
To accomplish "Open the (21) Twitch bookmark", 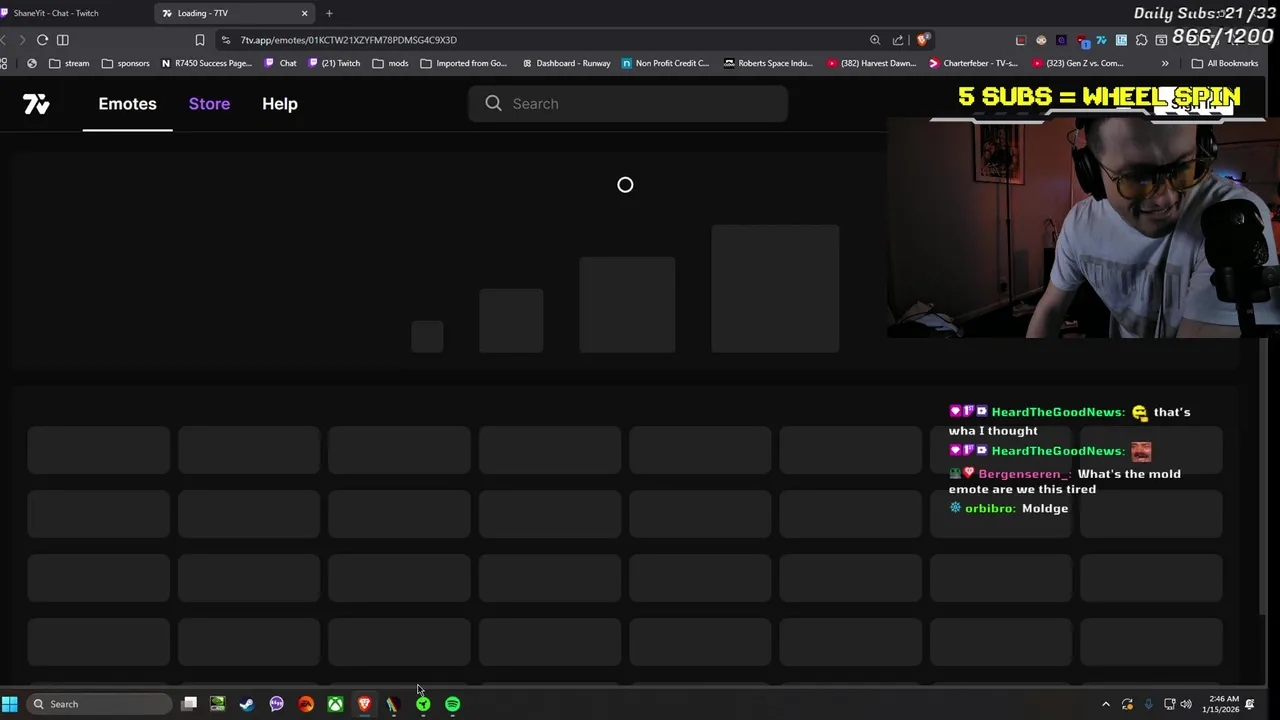I will click(334, 63).
